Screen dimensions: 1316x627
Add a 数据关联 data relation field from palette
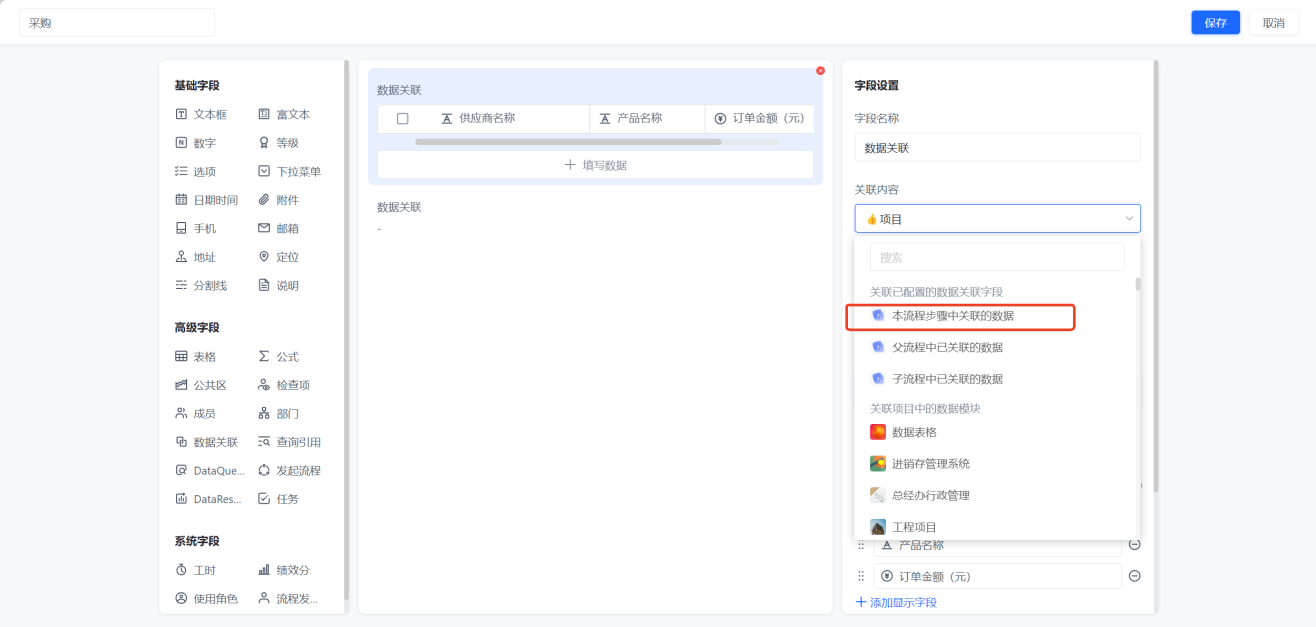[207, 442]
